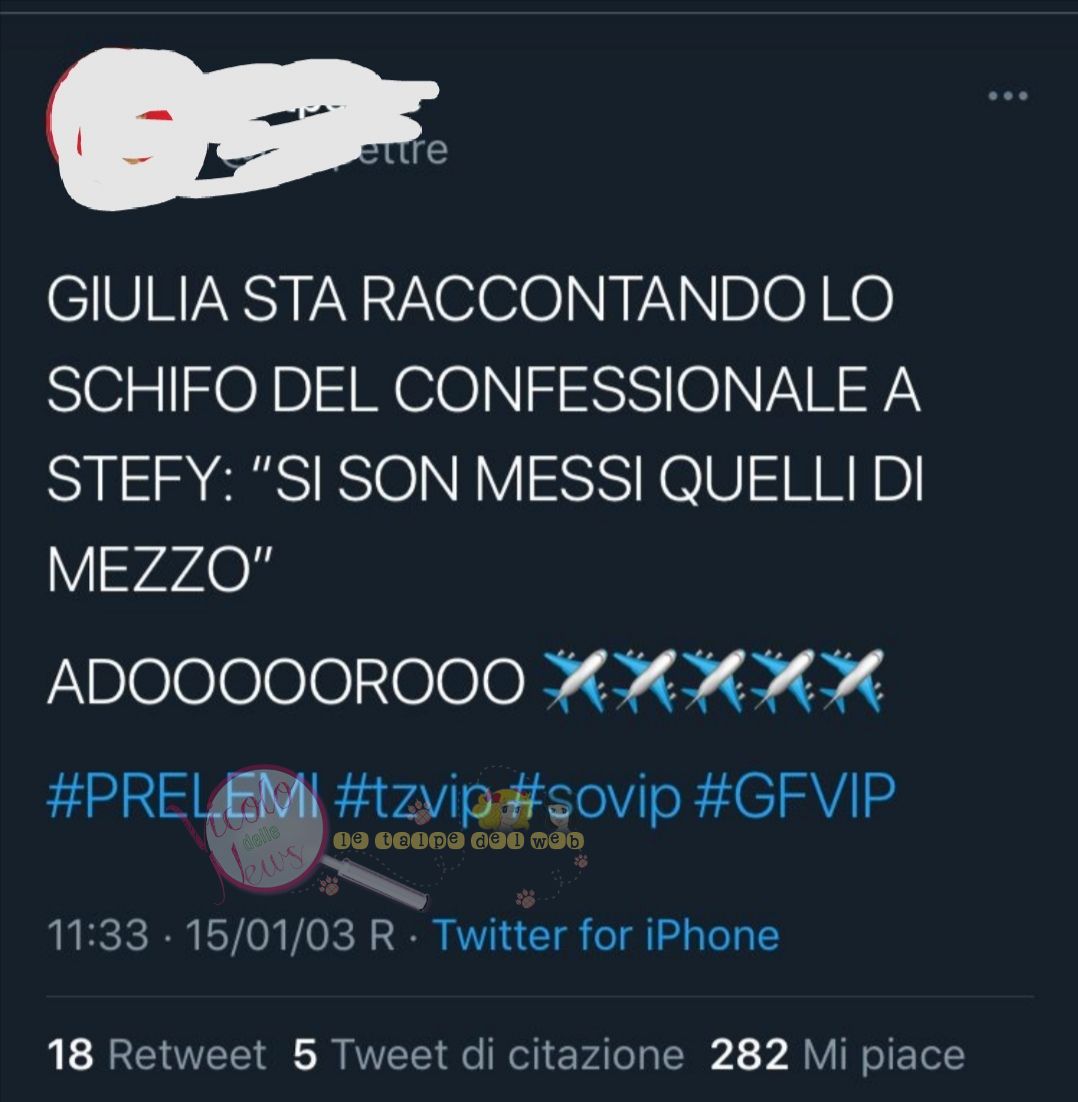Screen dimensions: 1078x1102
Task: Open the #GFVIP hashtag
Action: [x=795, y=796]
